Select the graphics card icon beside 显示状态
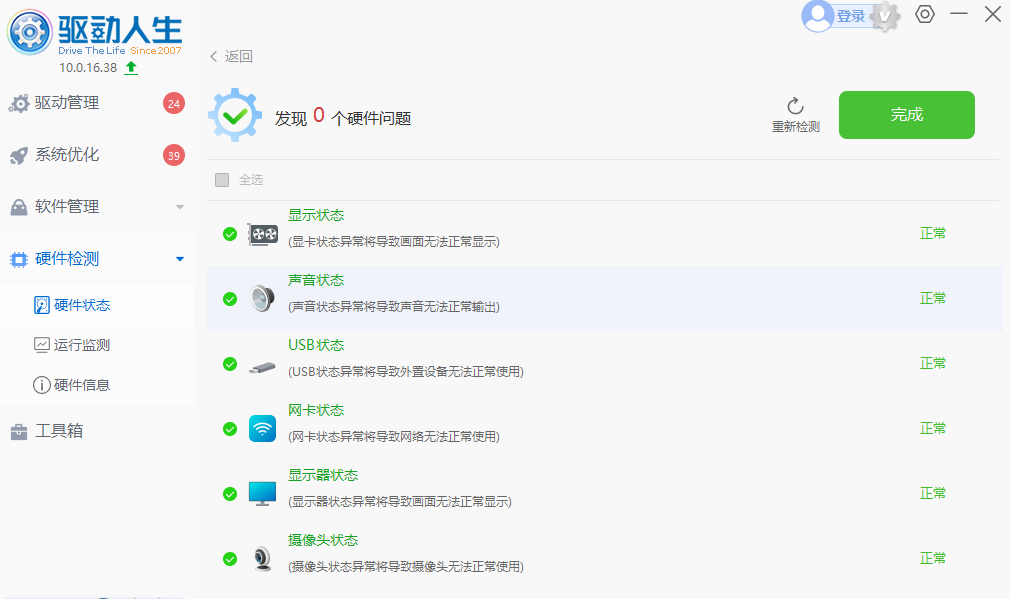Image resolution: width=1010 pixels, height=599 pixels. (261, 232)
